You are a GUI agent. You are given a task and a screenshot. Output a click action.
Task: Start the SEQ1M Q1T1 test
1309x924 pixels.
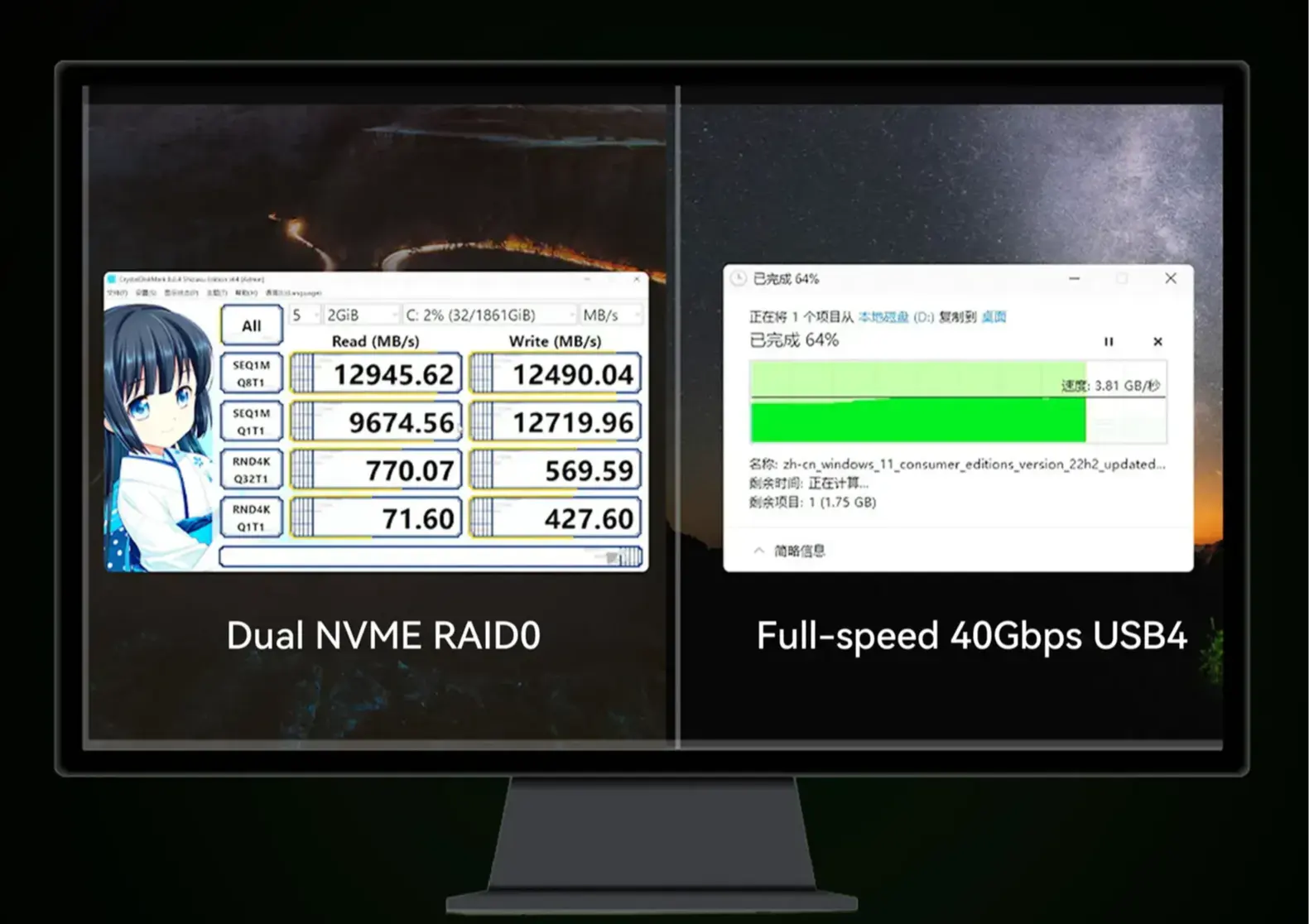point(252,421)
